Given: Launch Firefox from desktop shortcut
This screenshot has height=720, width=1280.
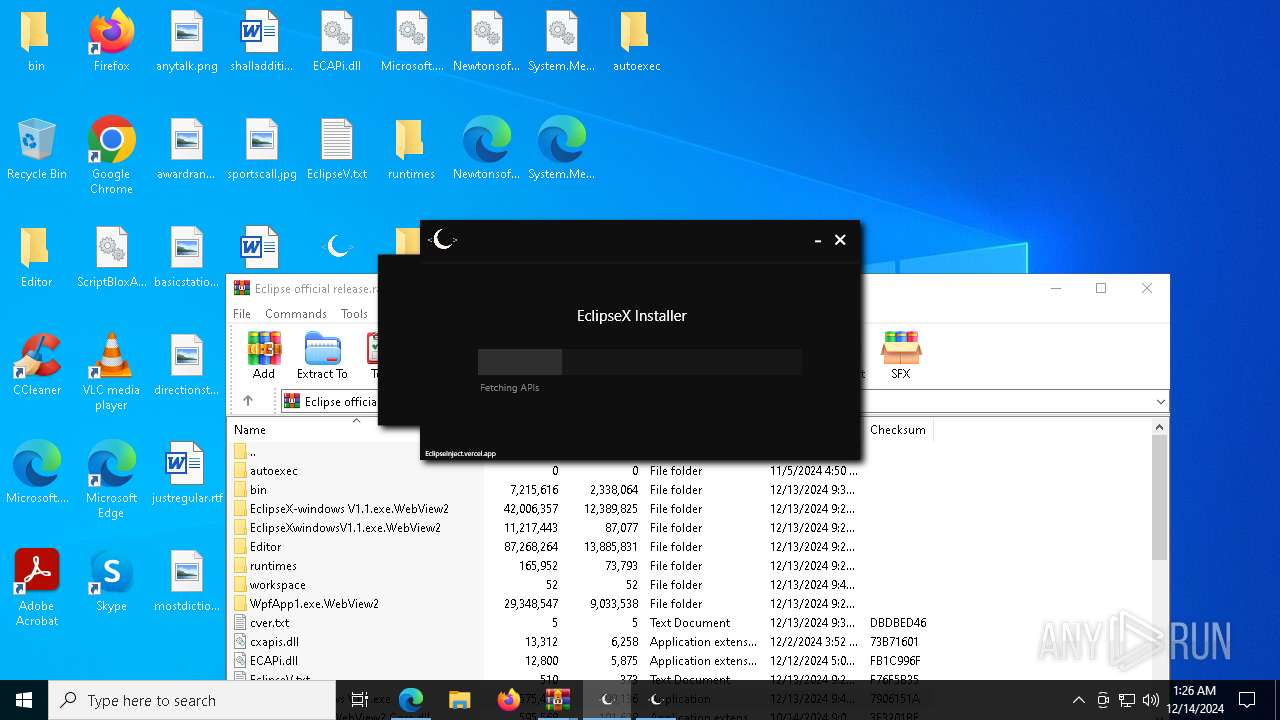Looking at the screenshot, I should coord(111,42).
